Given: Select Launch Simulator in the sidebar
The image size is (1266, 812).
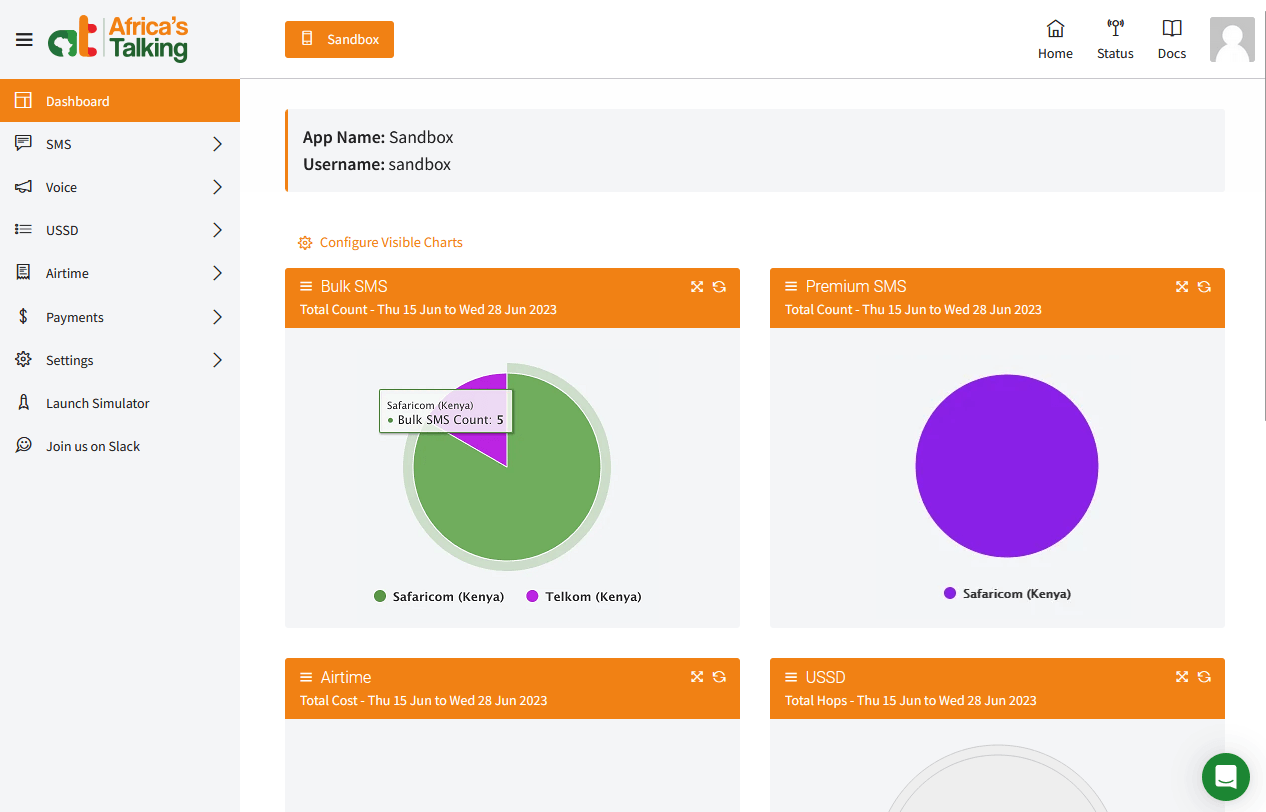Looking at the screenshot, I should tap(97, 403).
